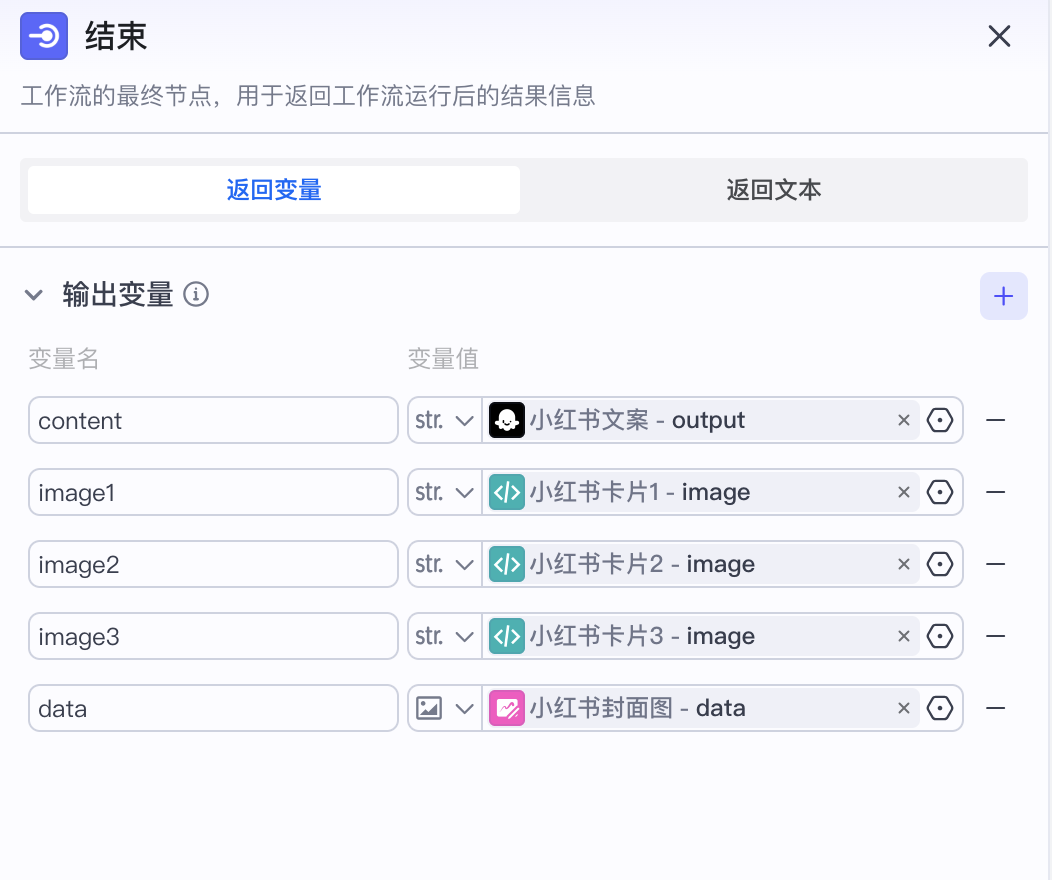1052x880 pixels.
Task: Open the image type dropdown for data
Action: (x=443, y=708)
